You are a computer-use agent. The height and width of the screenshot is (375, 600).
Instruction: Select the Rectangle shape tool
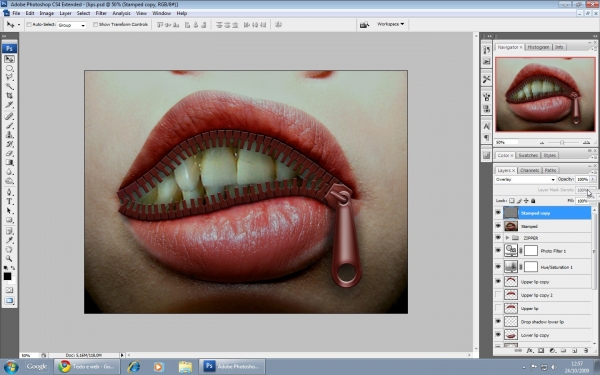click(x=9, y=220)
